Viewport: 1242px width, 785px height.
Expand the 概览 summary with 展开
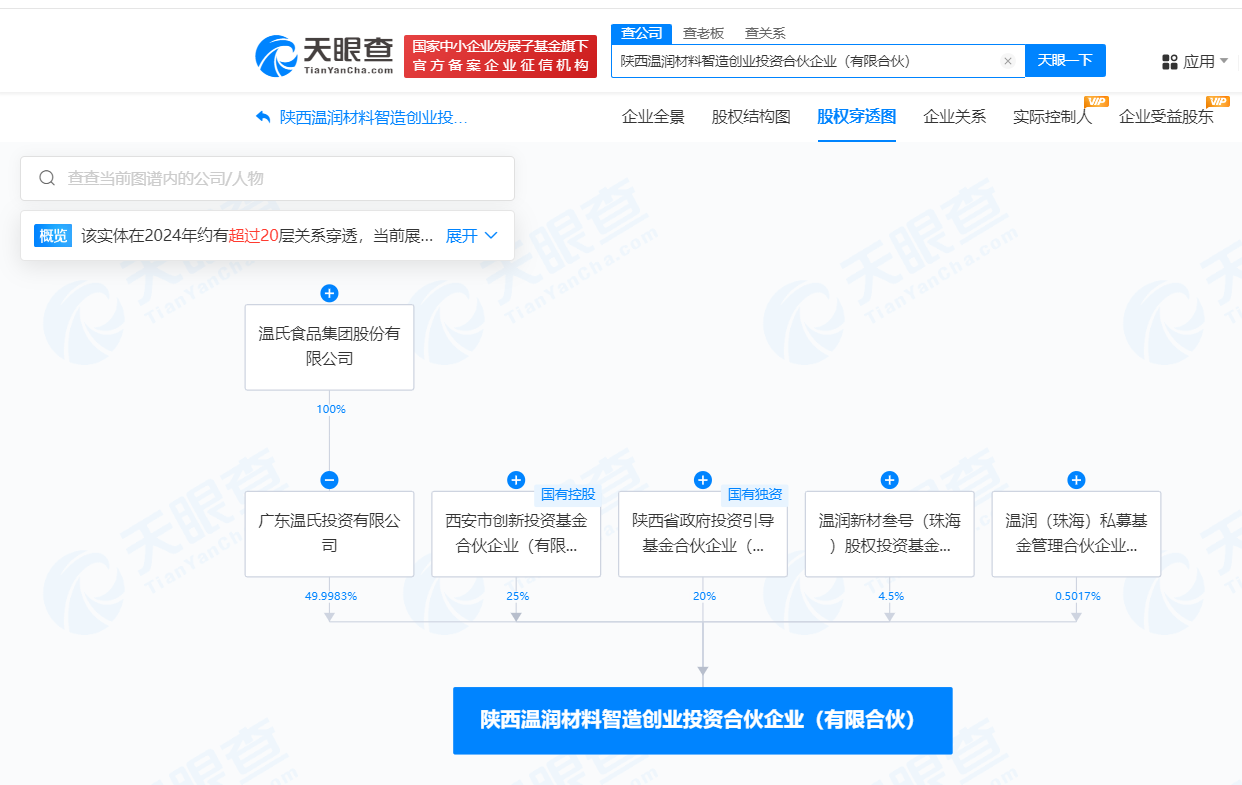click(x=471, y=236)
